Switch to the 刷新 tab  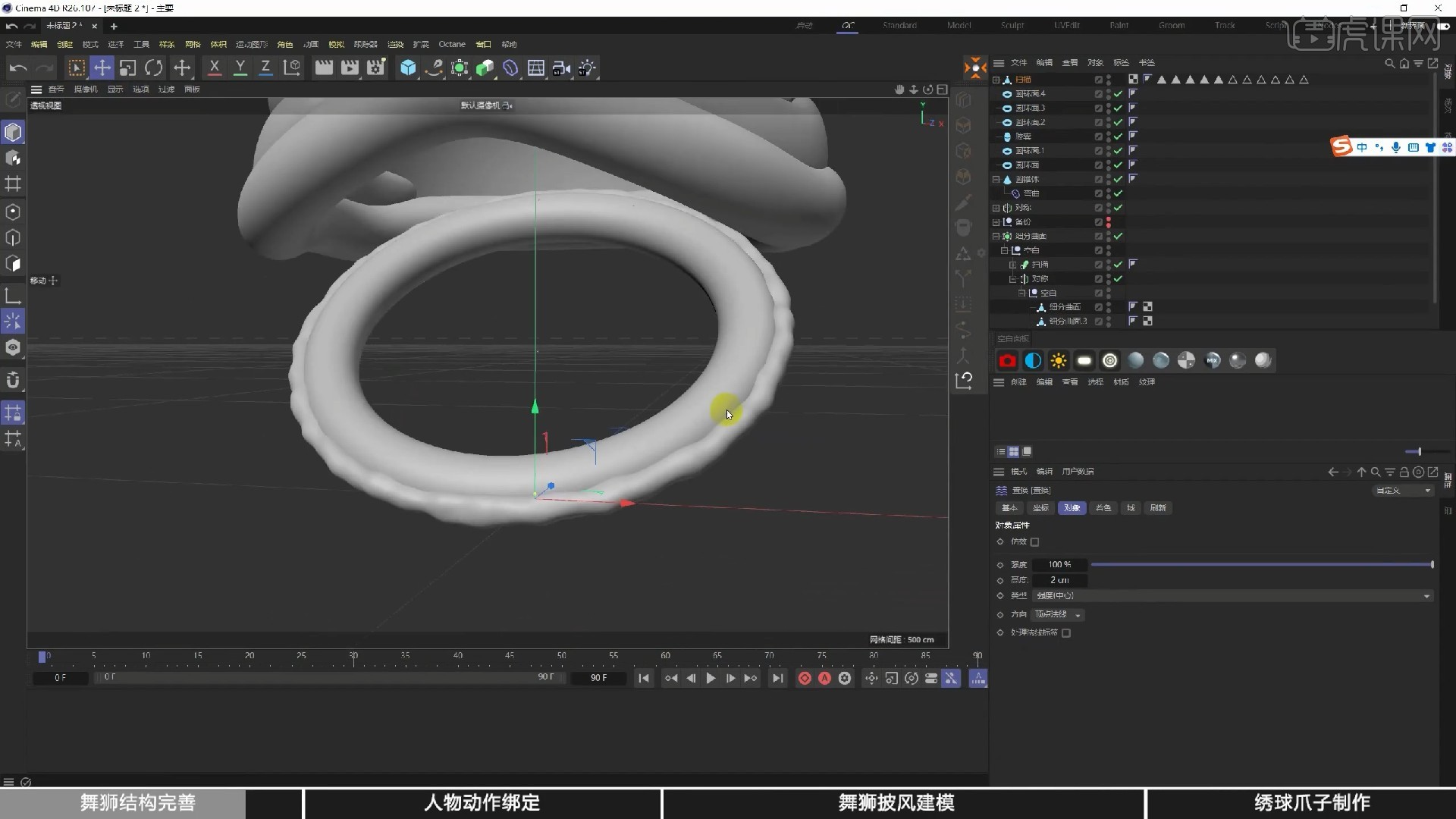pyautogui.click(x=1158, y=508)
